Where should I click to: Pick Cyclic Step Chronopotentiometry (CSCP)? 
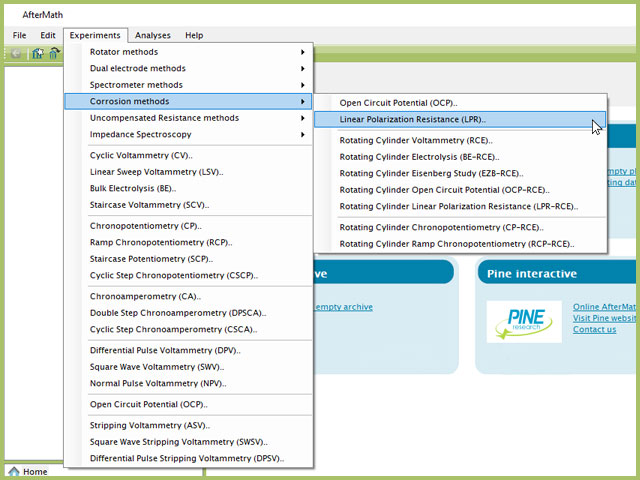[x=188, y=276]
